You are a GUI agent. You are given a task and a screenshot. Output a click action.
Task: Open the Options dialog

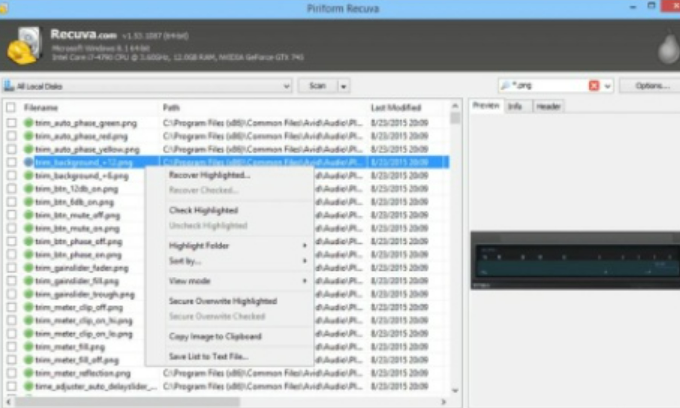coord(650,86)
